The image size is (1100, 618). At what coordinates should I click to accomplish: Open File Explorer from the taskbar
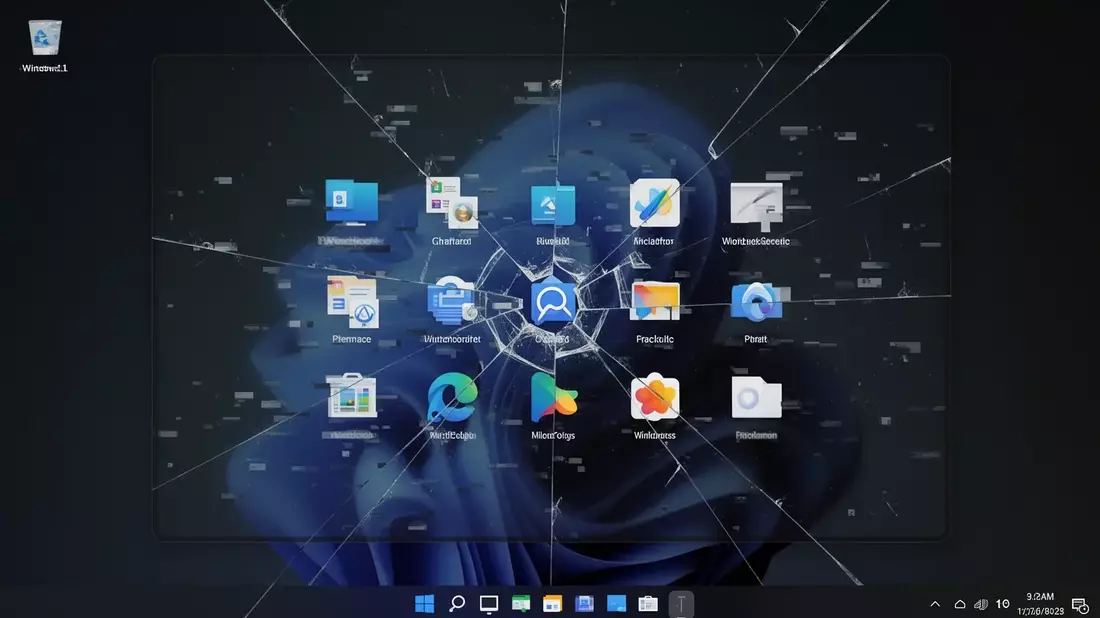552,603
